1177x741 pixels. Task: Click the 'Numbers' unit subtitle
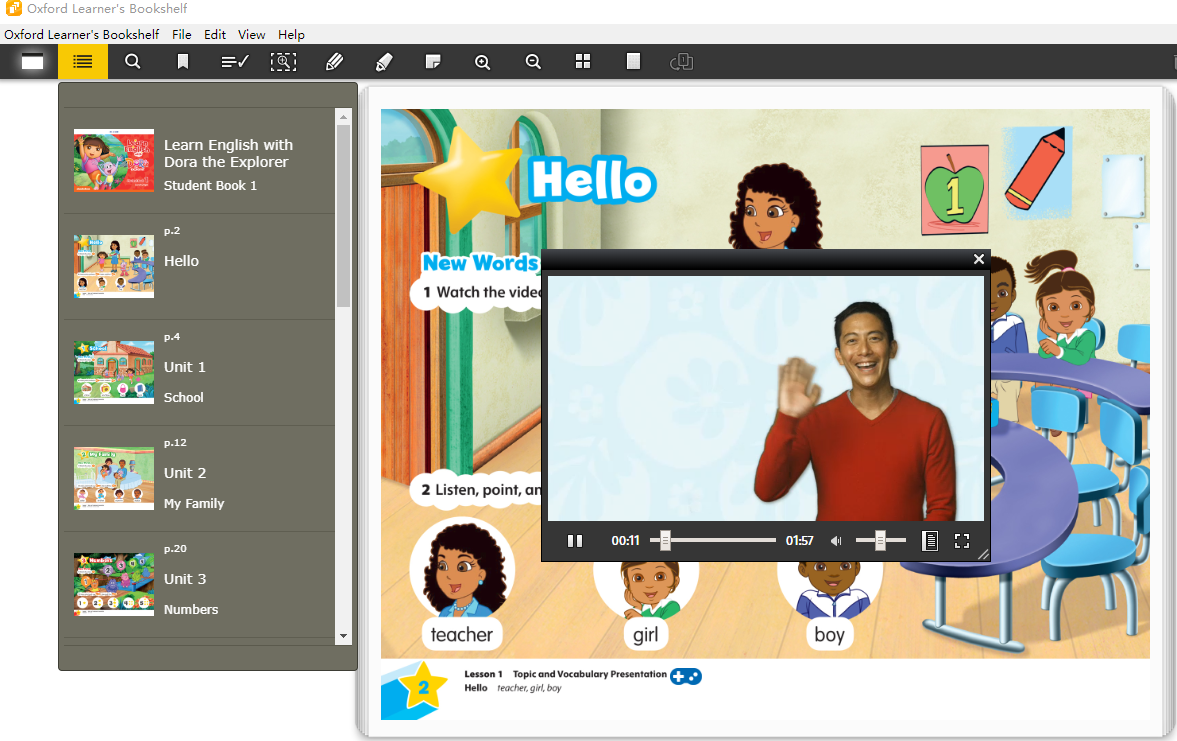pos(191,610)
